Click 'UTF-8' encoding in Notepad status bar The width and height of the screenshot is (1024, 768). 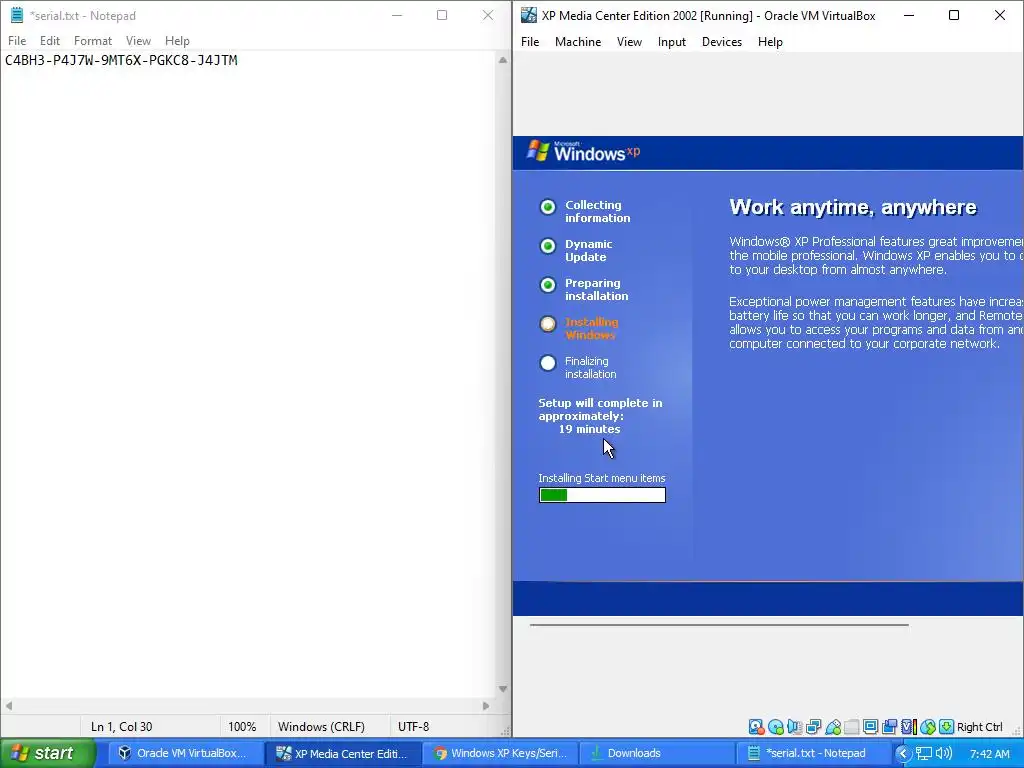click(x=413, y=727)
